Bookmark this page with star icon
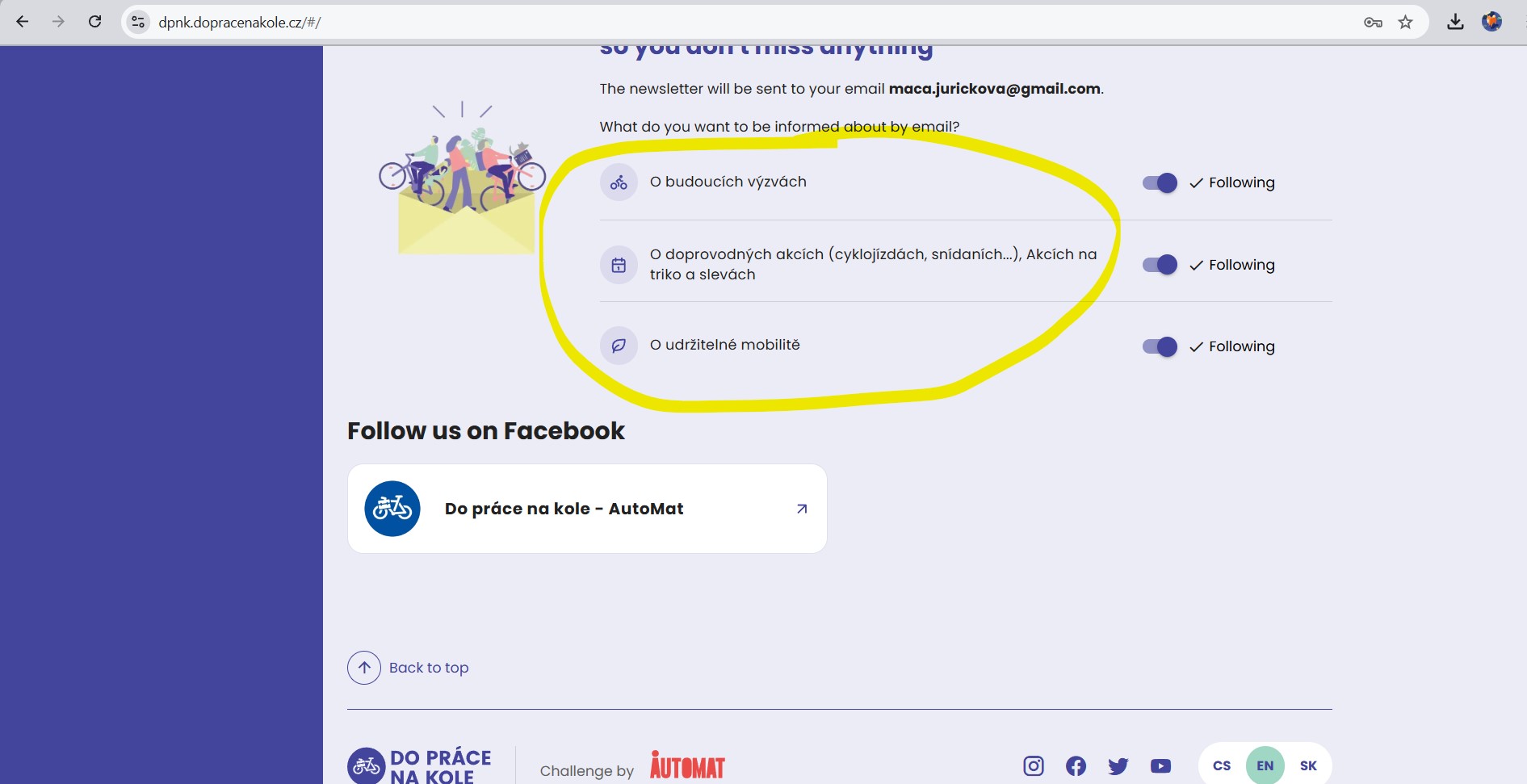The height and width of the screenshot is (784, 1527). coord(1405,22)
